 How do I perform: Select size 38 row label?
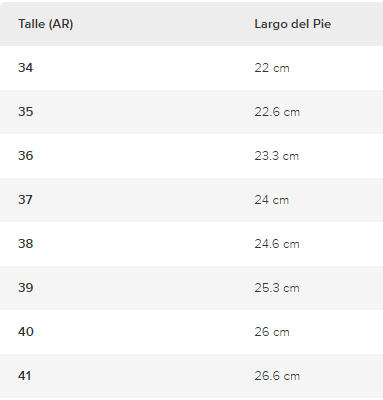(26, 244)
